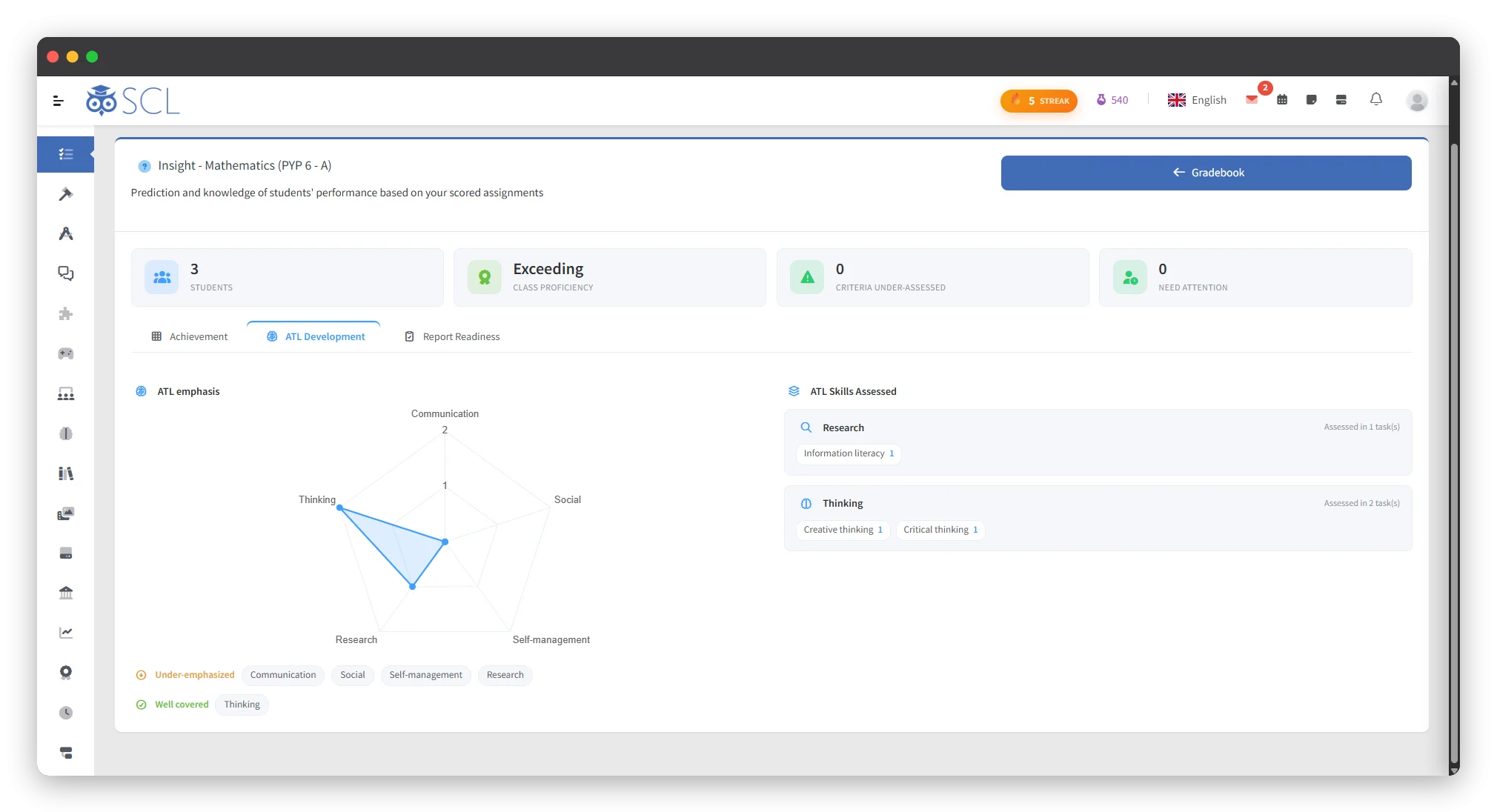This screenshot has height=812, width=1497.
Task: Open the gavel sidebar icon
Action: click(x=66, y=194)
